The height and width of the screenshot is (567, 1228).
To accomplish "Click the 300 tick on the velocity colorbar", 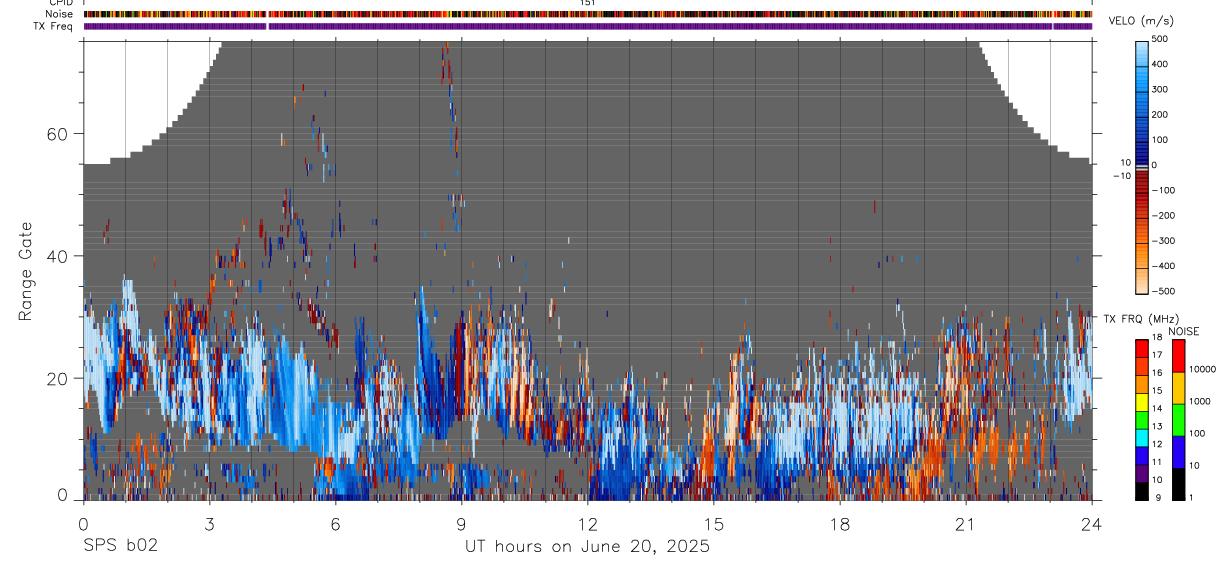I will coord(1160,89).
